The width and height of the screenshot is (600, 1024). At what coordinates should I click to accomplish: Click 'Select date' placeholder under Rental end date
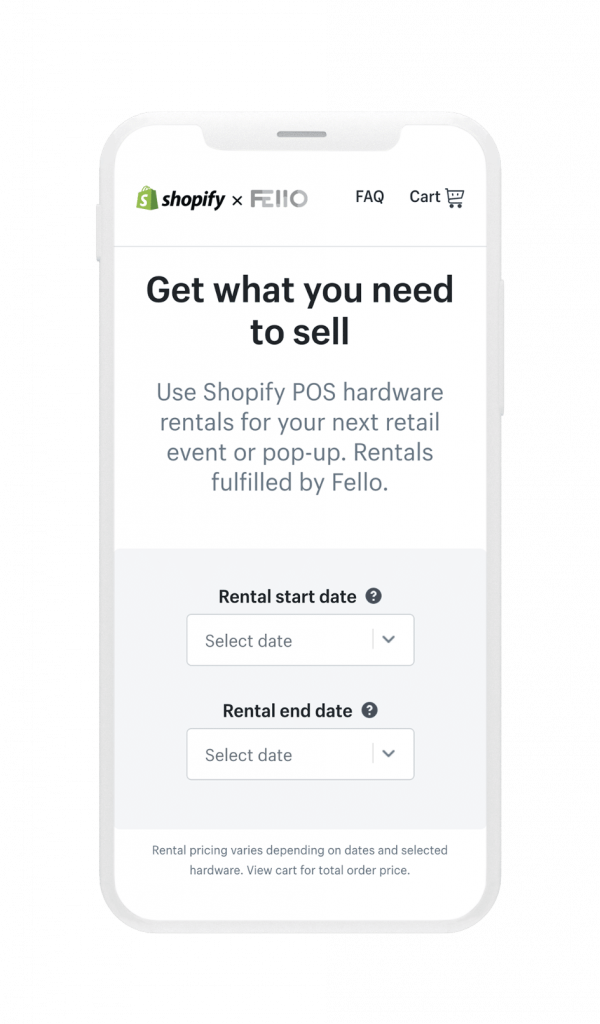point(249,755)
